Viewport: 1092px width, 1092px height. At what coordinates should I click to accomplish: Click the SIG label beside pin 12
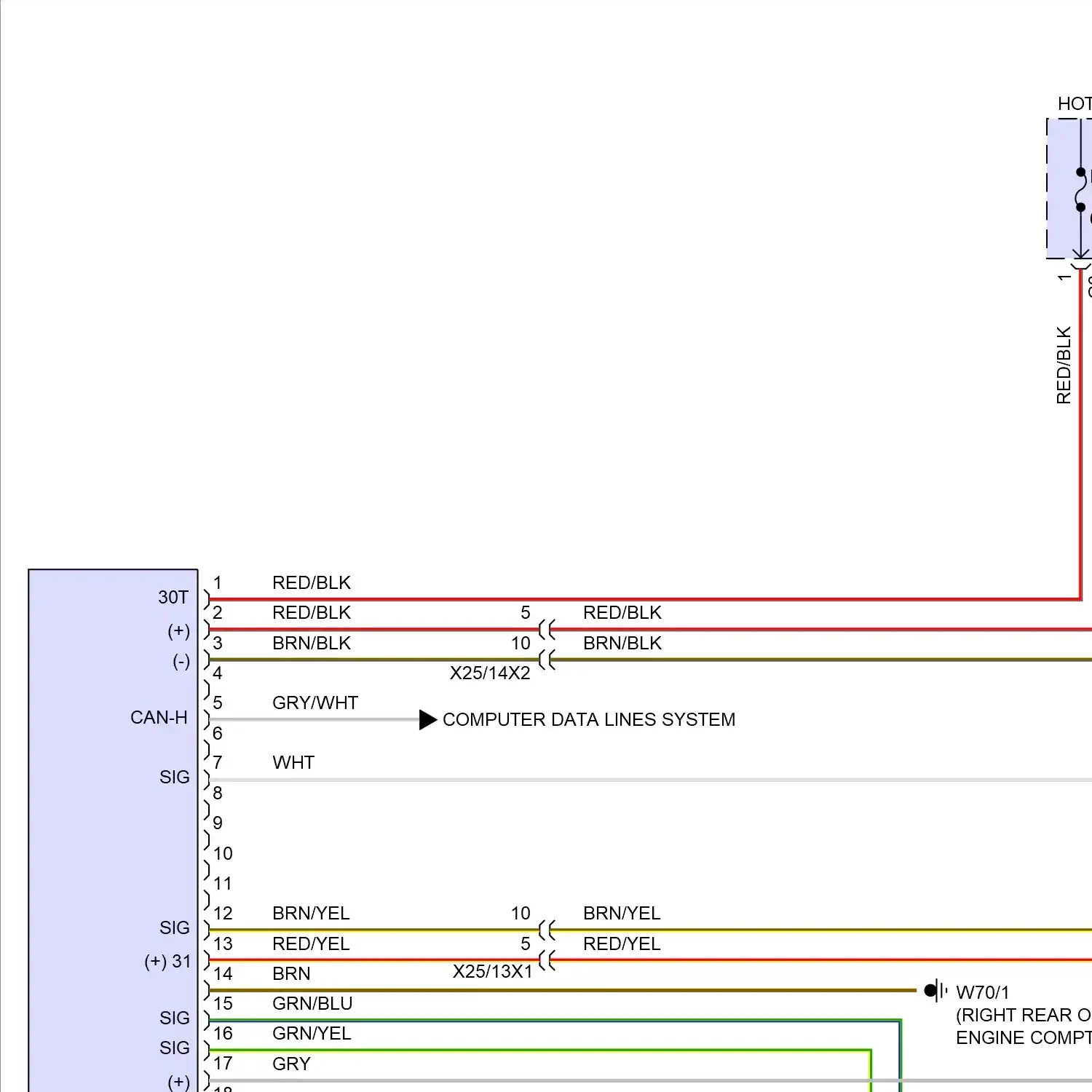pos(175,928)
